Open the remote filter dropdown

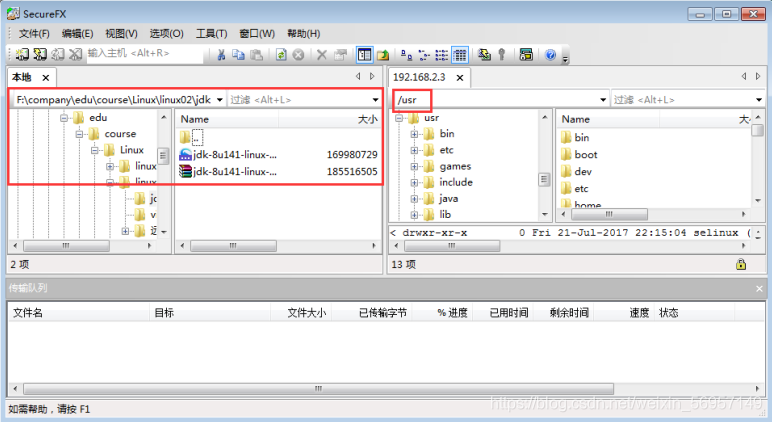click(759, 100)
